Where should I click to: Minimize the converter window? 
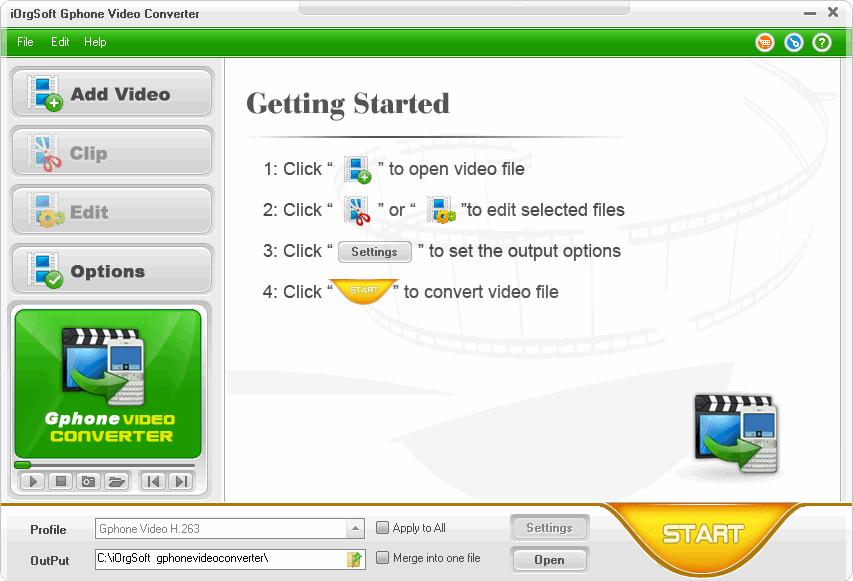809,13
